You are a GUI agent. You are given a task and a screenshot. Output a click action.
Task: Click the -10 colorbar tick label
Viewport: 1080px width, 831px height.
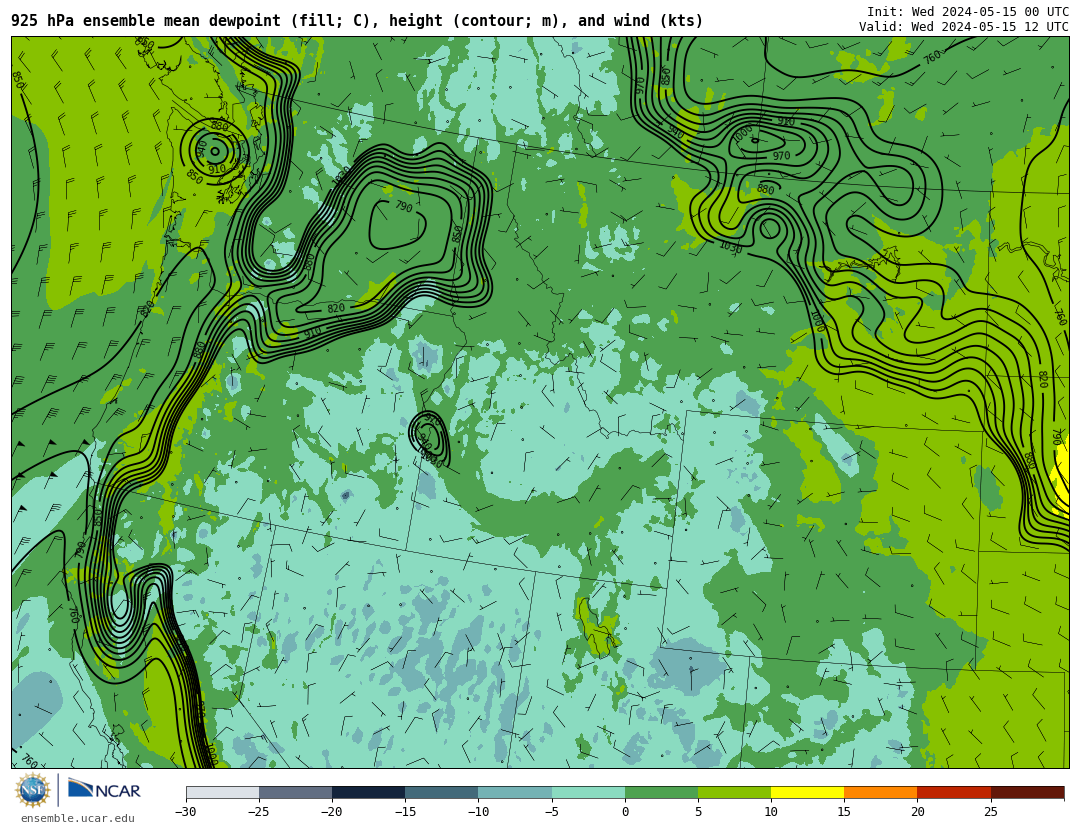coord(477,812)
